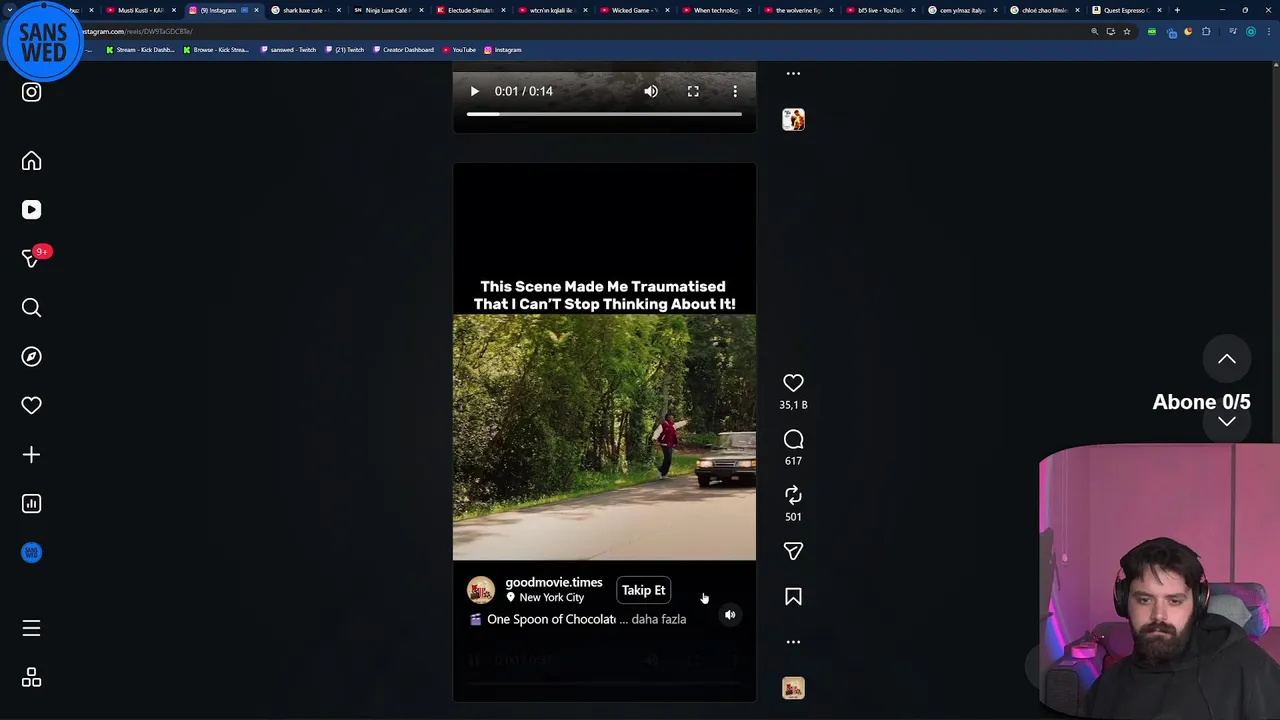Open Messages with the 9+ badge
Image resolution: width=1280 pixels, height=720 pixels.
coord(31,258)
